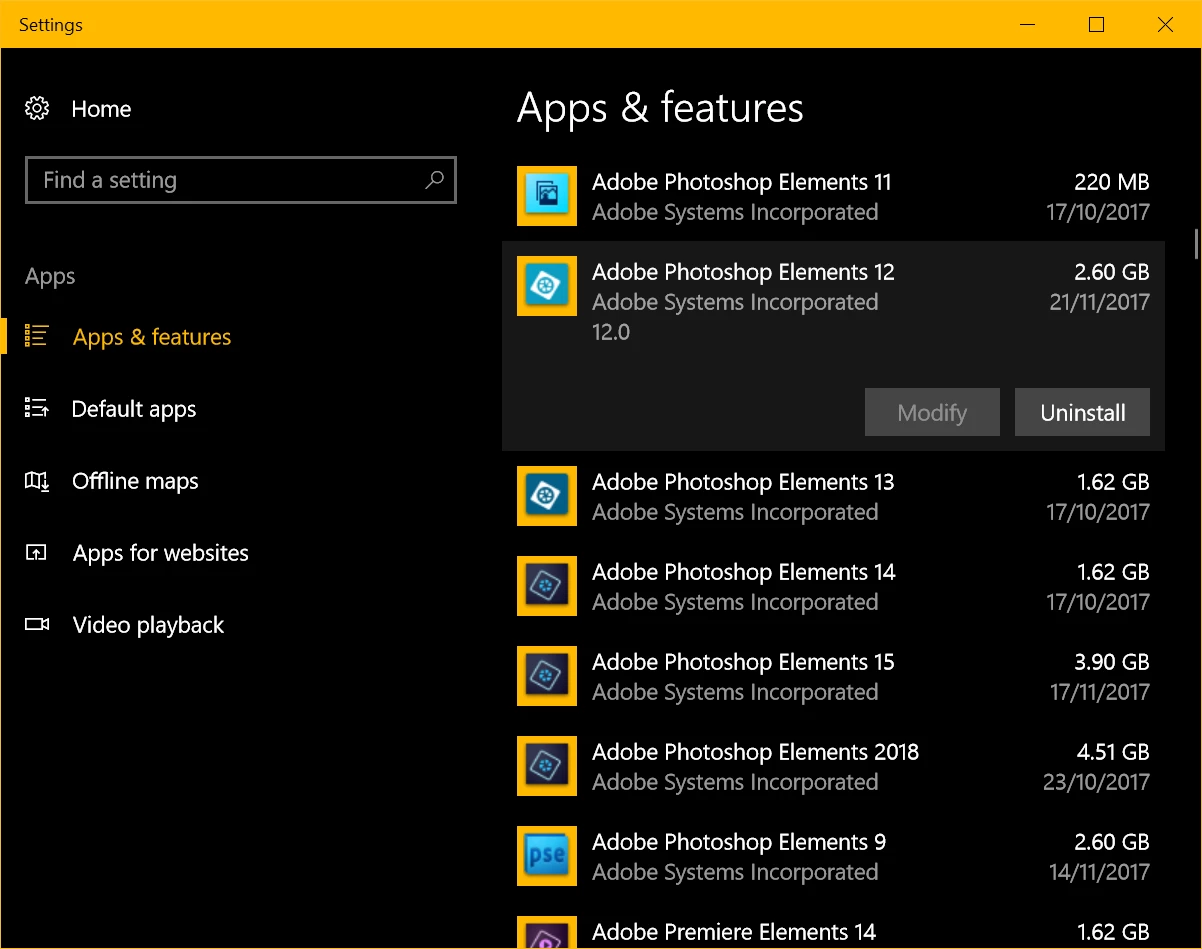Screen dimensions: 1202x949
Task: Click the 23/10/2017 install date
Action: [x=1096, y=782]
